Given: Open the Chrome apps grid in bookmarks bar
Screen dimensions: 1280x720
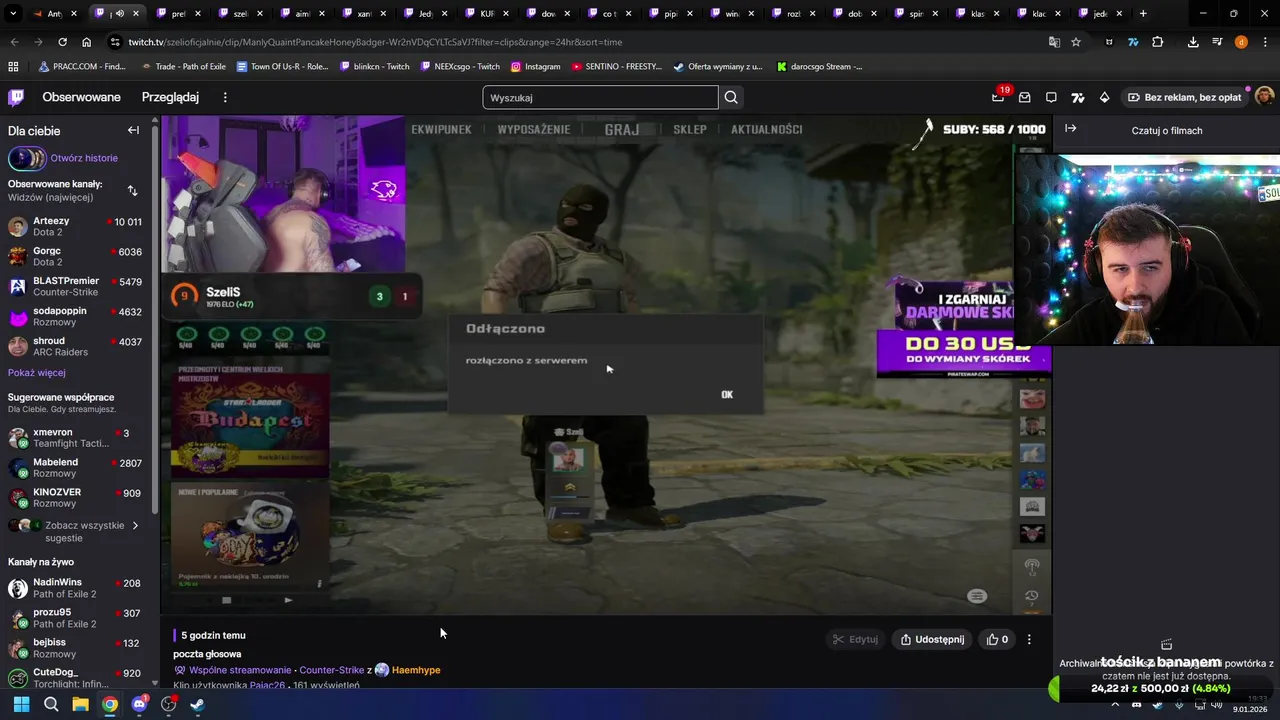Looking at the screenshot, I should coord(13,66).
